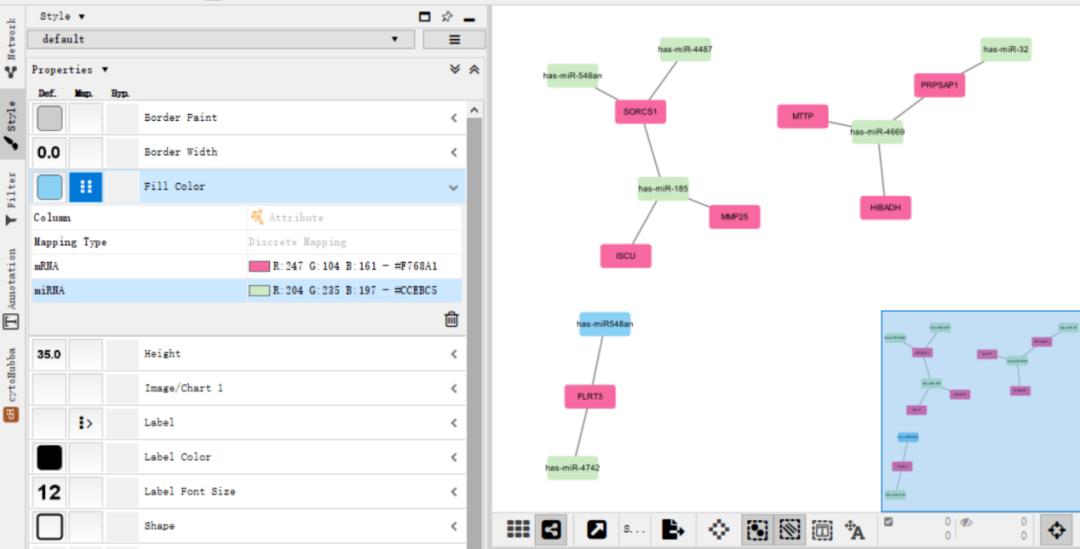Screen dimensions: 1080x549
Task: Pin the Style panel
Action: point(447,17)
